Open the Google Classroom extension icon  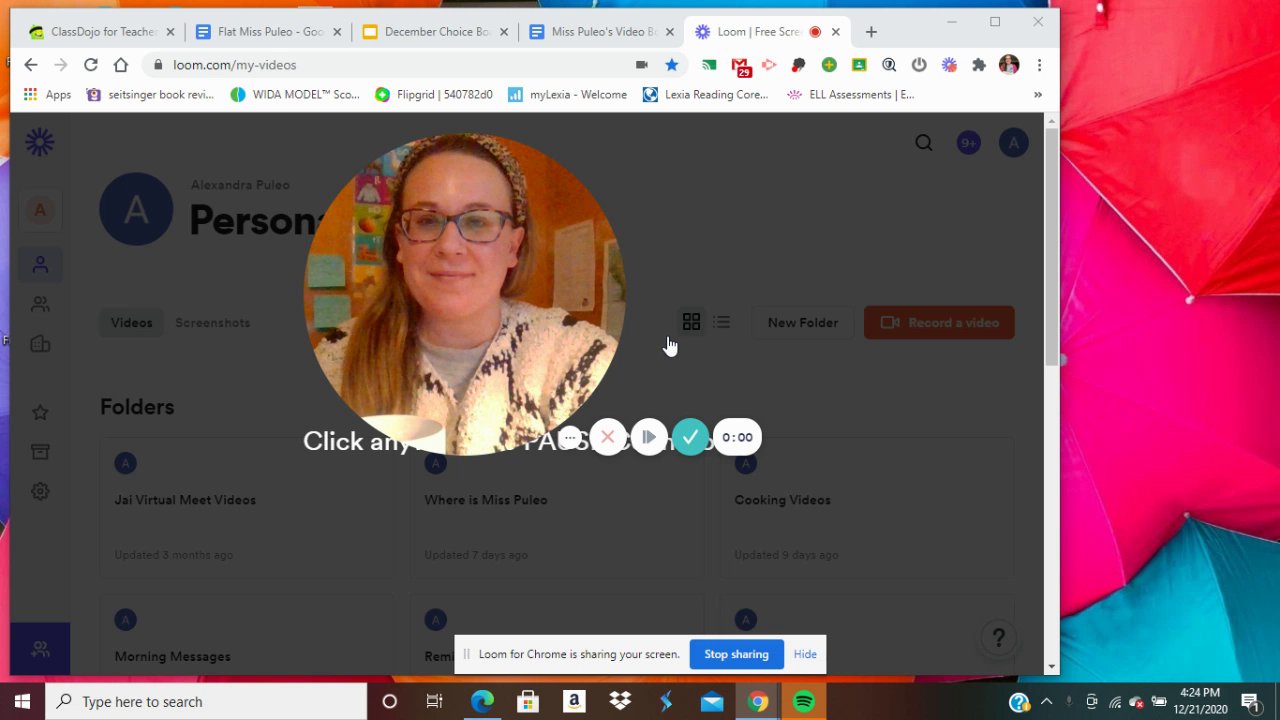859,65
